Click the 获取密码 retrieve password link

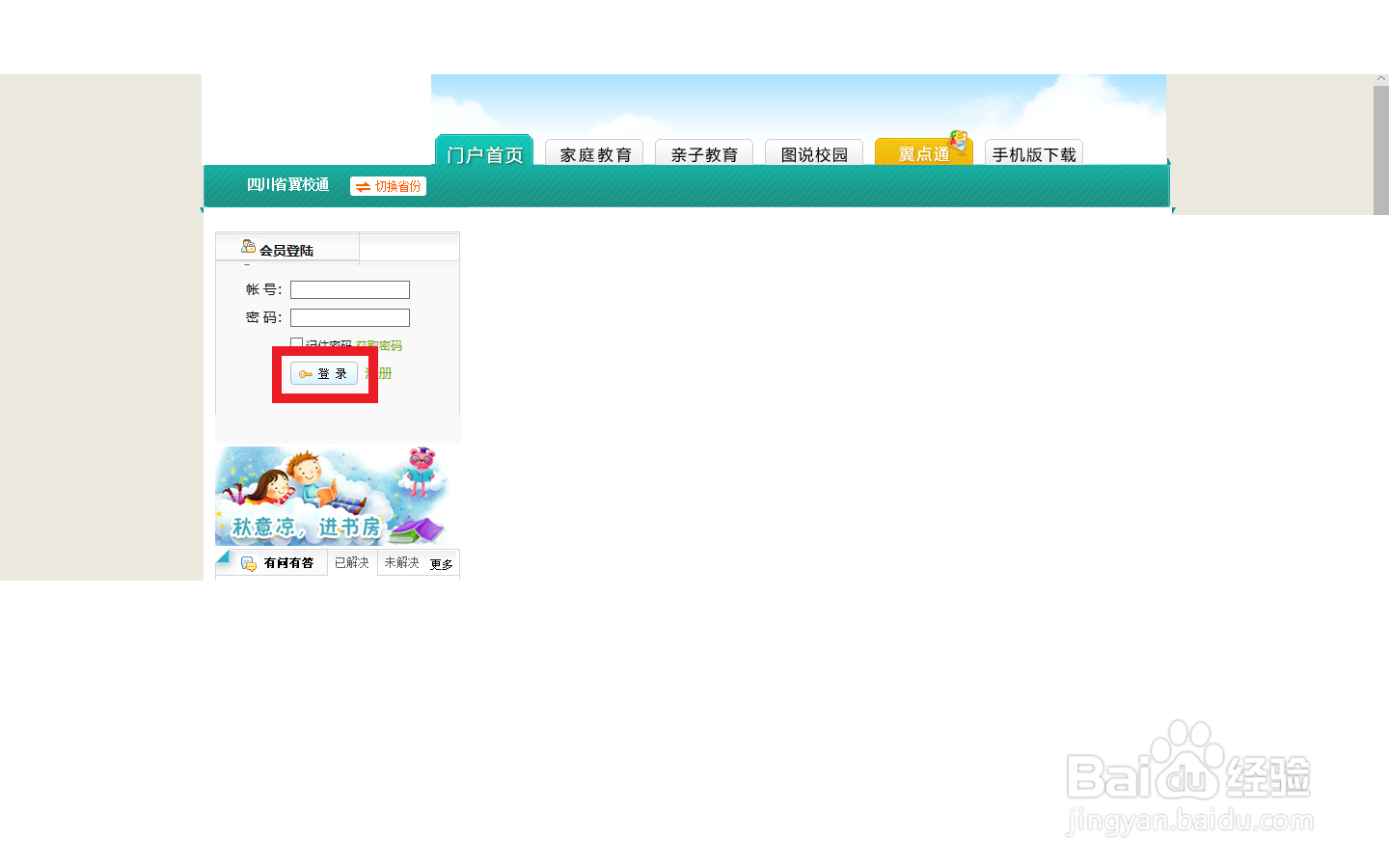379,345
